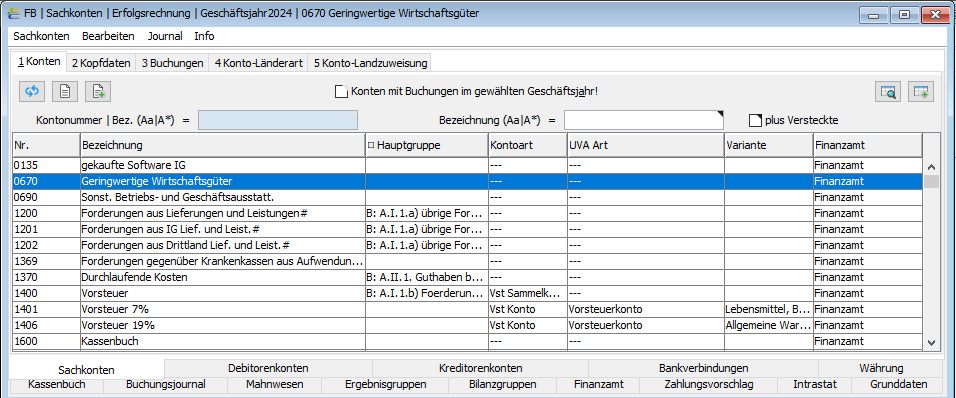Toggle the small box in Hauptgruppe header

point(371,145)
